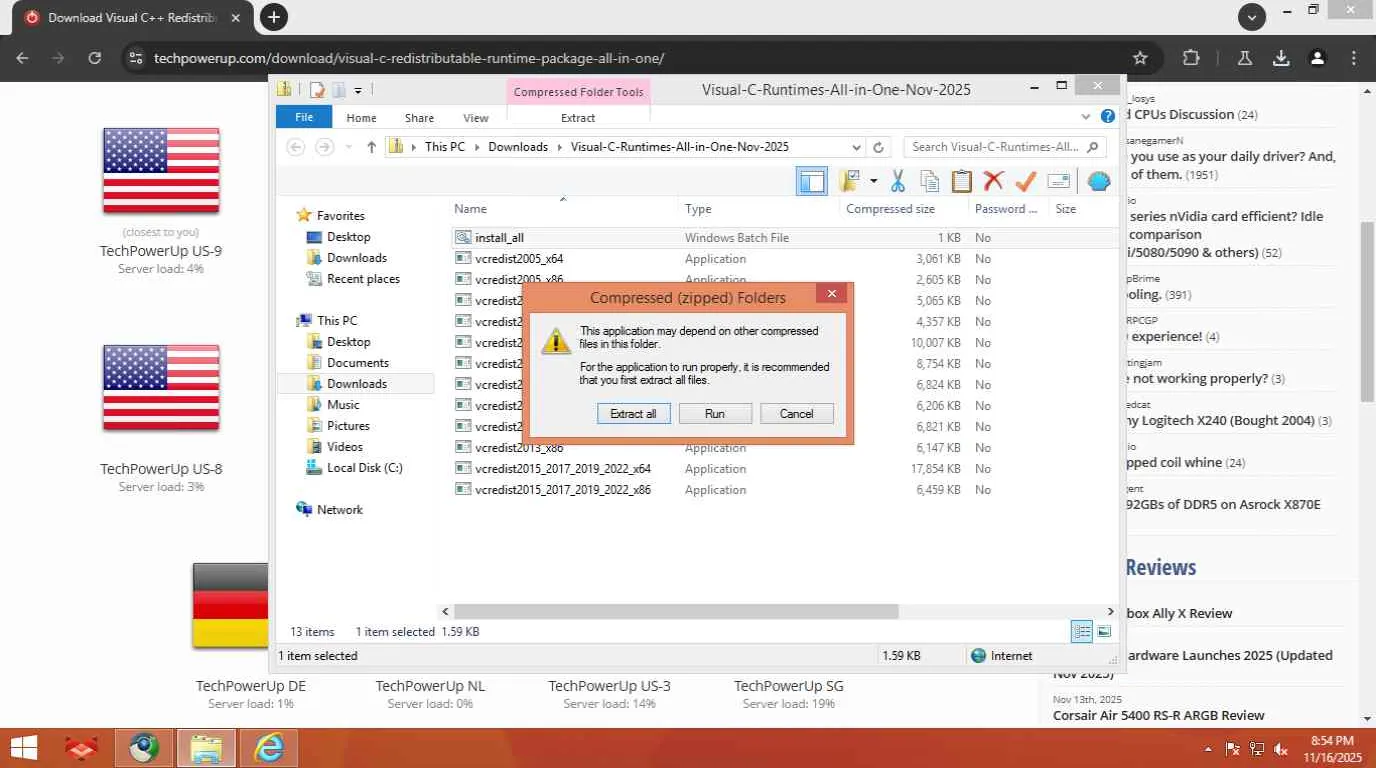Click the search magnifier icon in Explorer
The image size is (1376, 768).
pos(1092,147)
